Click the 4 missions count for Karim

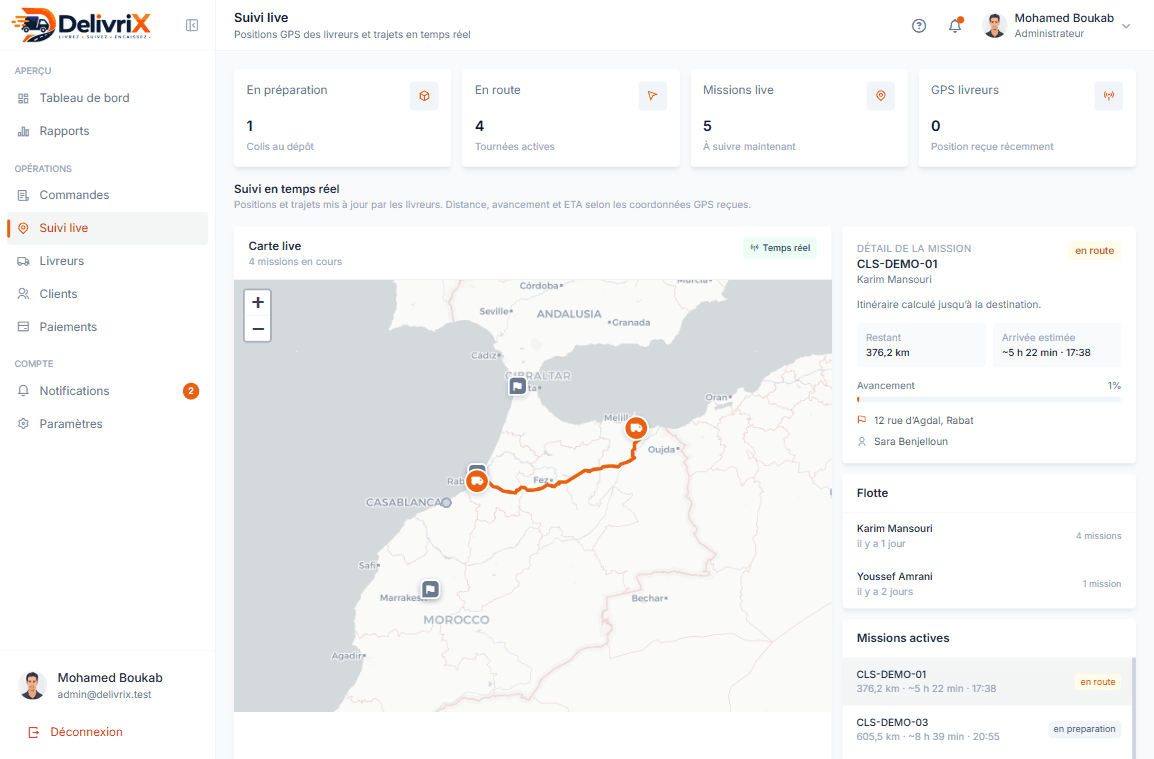(x=1098, y=536)
